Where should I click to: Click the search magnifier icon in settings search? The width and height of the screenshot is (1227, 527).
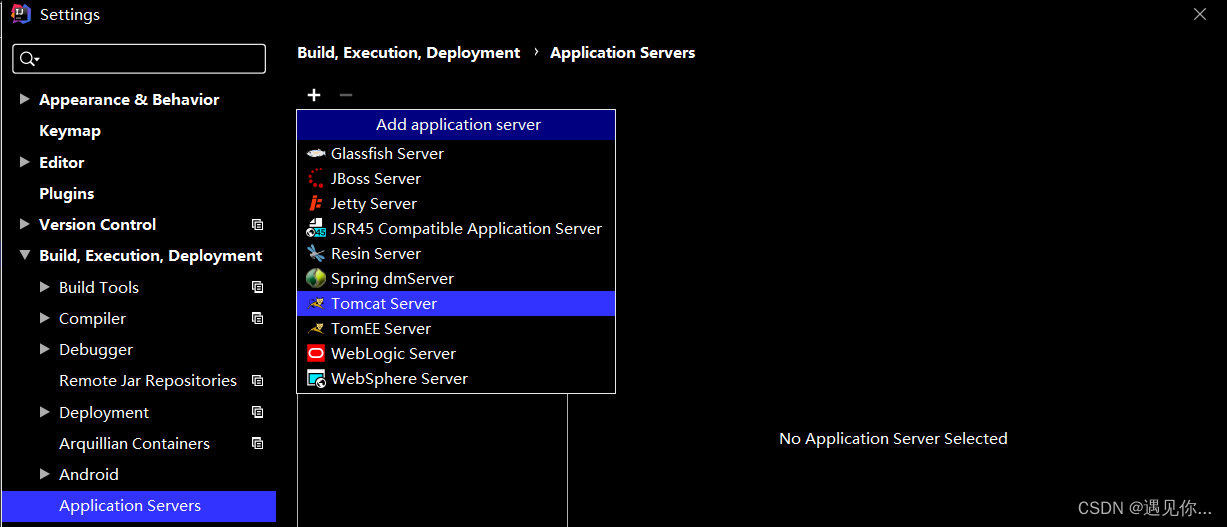coord(29,59)
